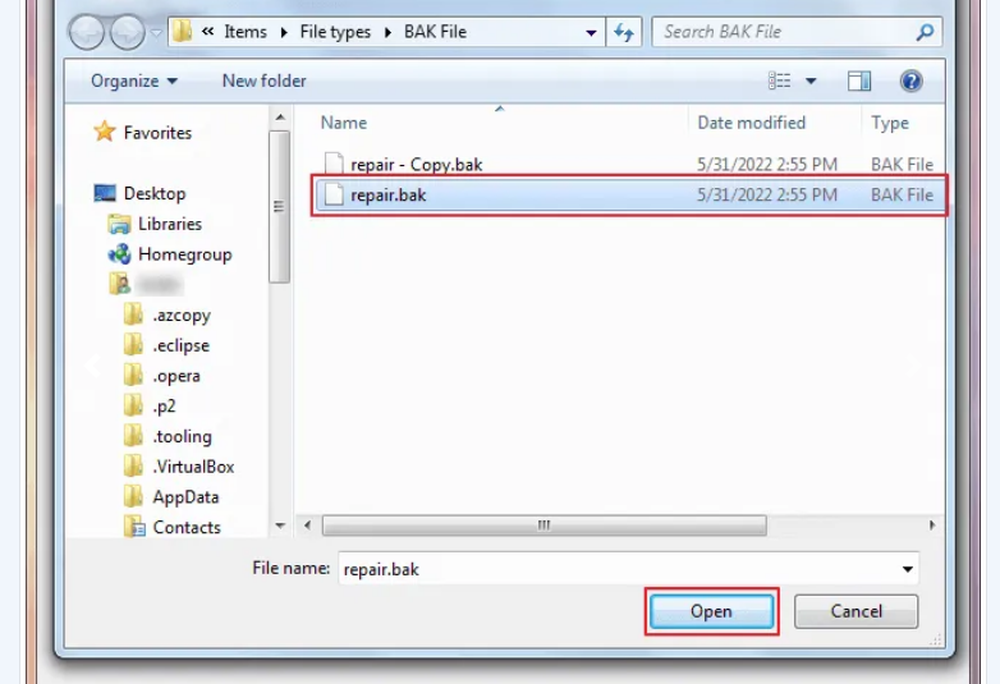This screenshot has width=1000, height=684.
Task: Open Libraries in the navigation pane
Action: tap(170, 224)
